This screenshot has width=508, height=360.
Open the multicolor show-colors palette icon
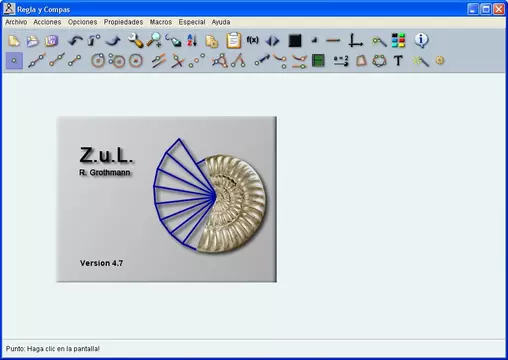(x=398, y=40)
